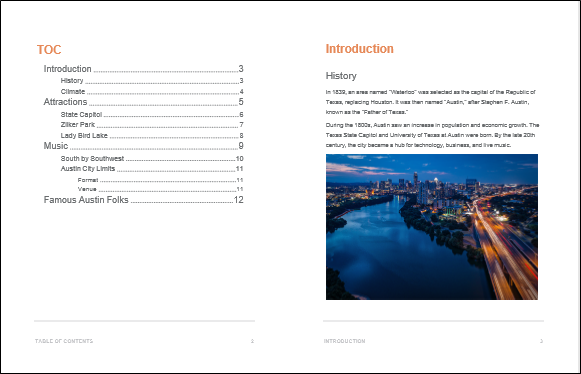Viewport: 581px width, 374px height.
Task: Jump to History in table of contents
Action: pos(152,81)
